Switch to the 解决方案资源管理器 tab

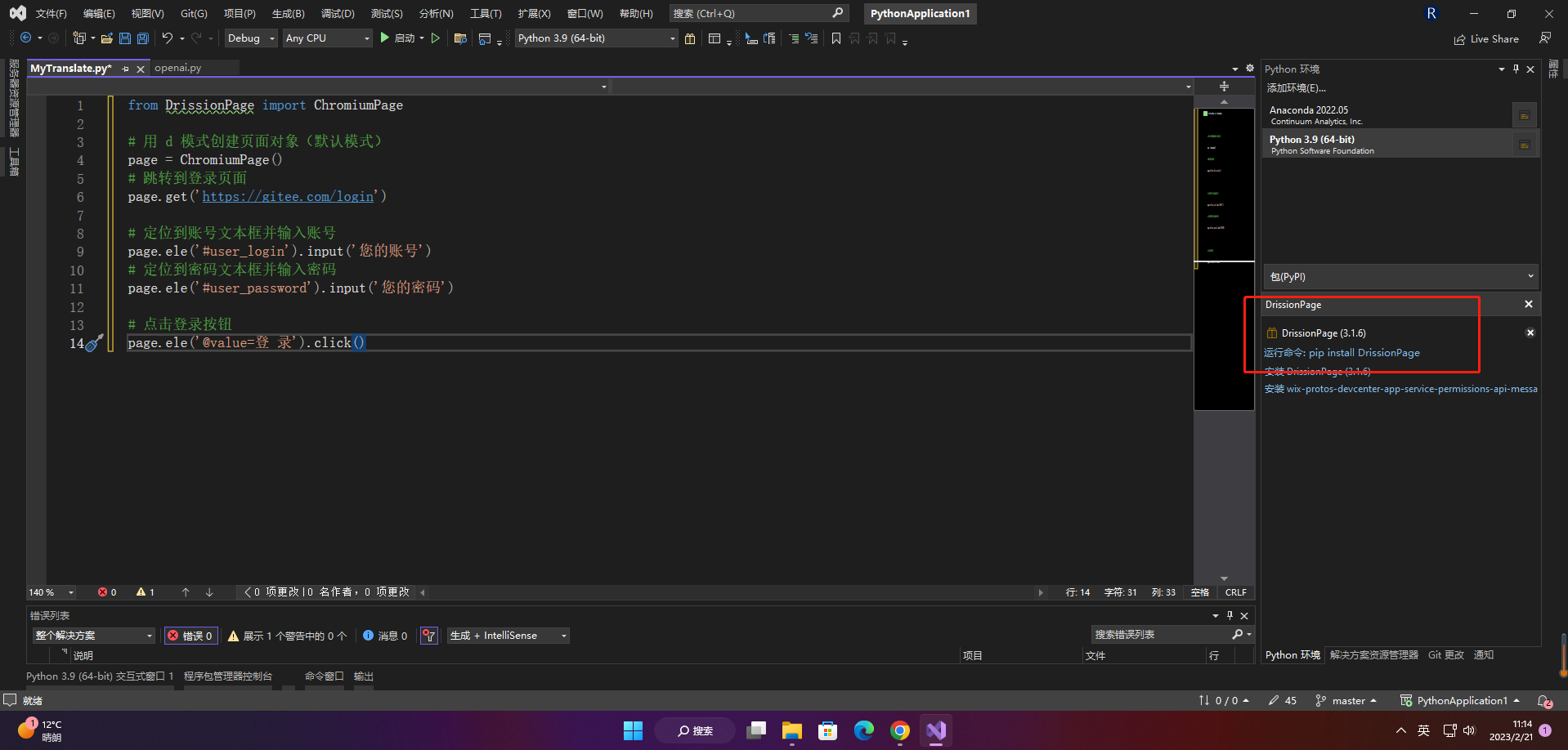point(1374,655)
